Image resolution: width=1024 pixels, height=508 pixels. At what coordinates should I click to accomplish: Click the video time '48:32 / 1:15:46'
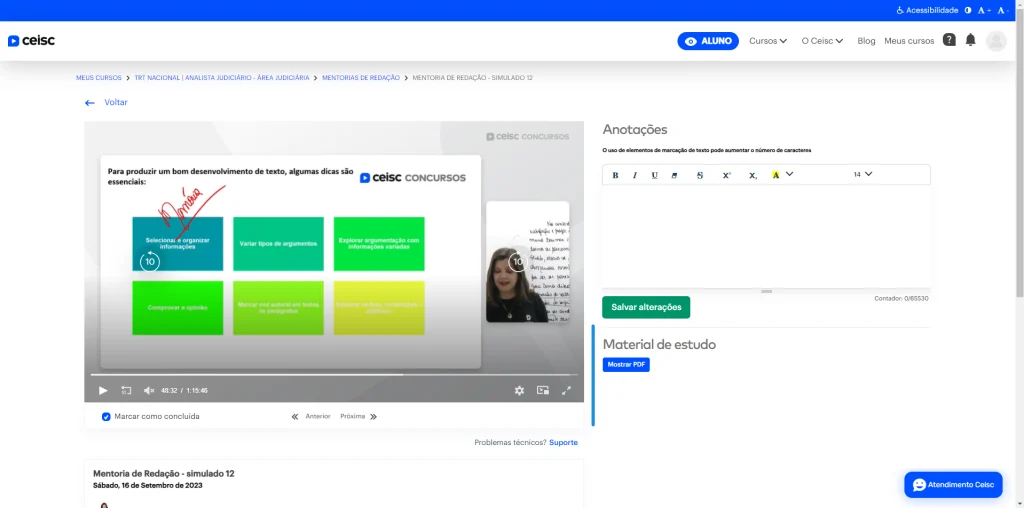pos(184,390)
